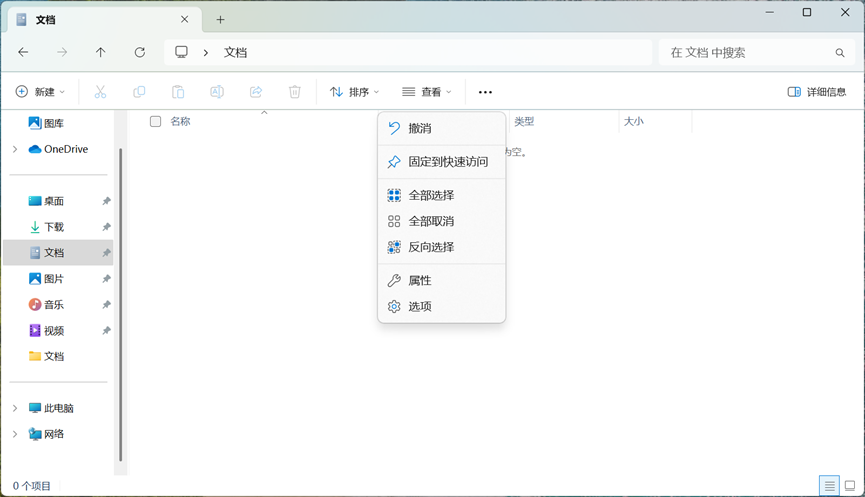Click the 在 文档 中搜索 search field
This screenshot has height=497, width=865.
coord(745,53)
